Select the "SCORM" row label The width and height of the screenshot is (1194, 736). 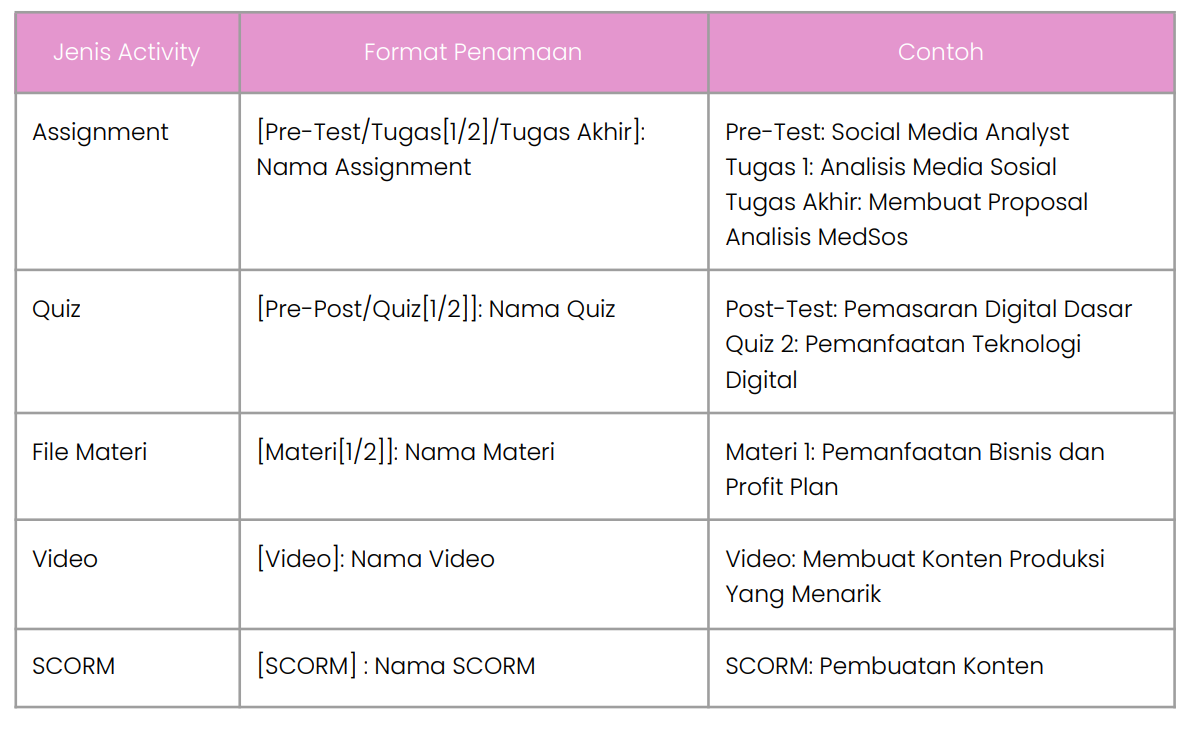click(73, 666)
